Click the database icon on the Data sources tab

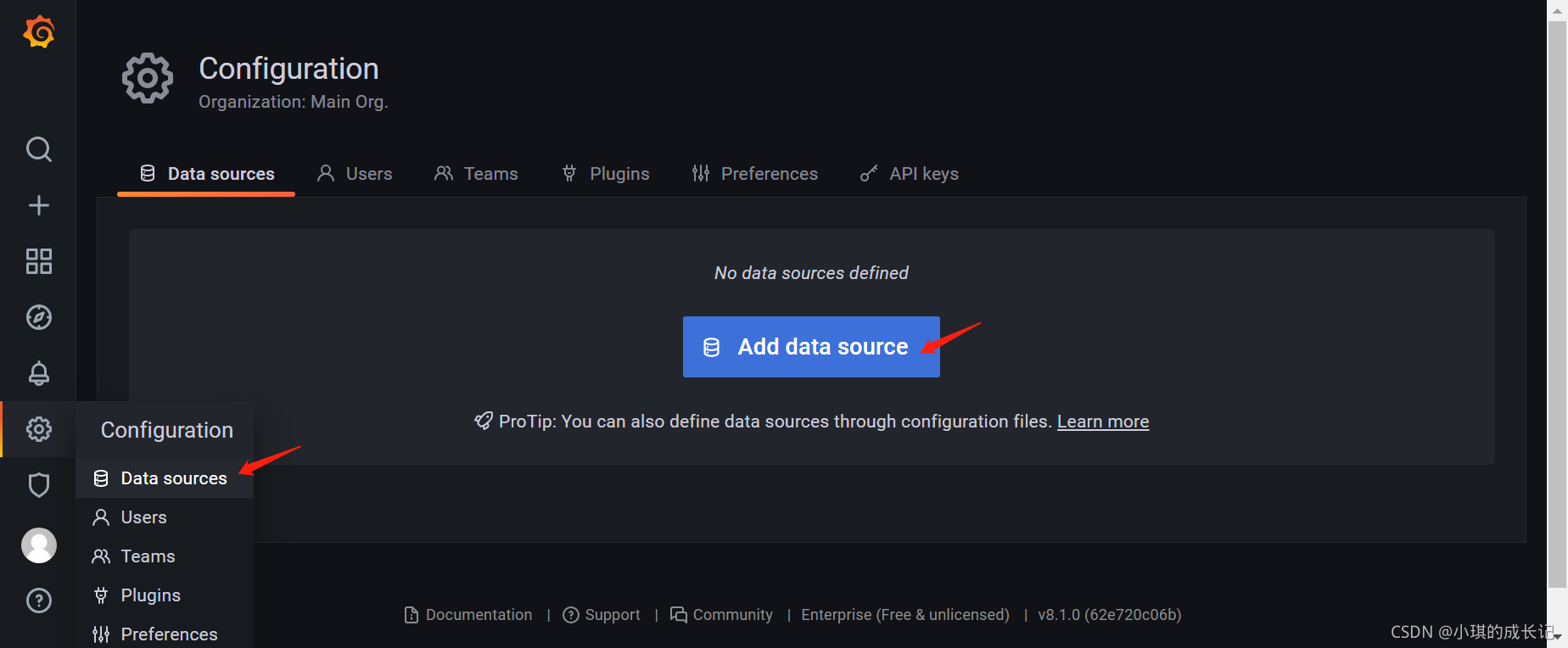click(148, 173)
